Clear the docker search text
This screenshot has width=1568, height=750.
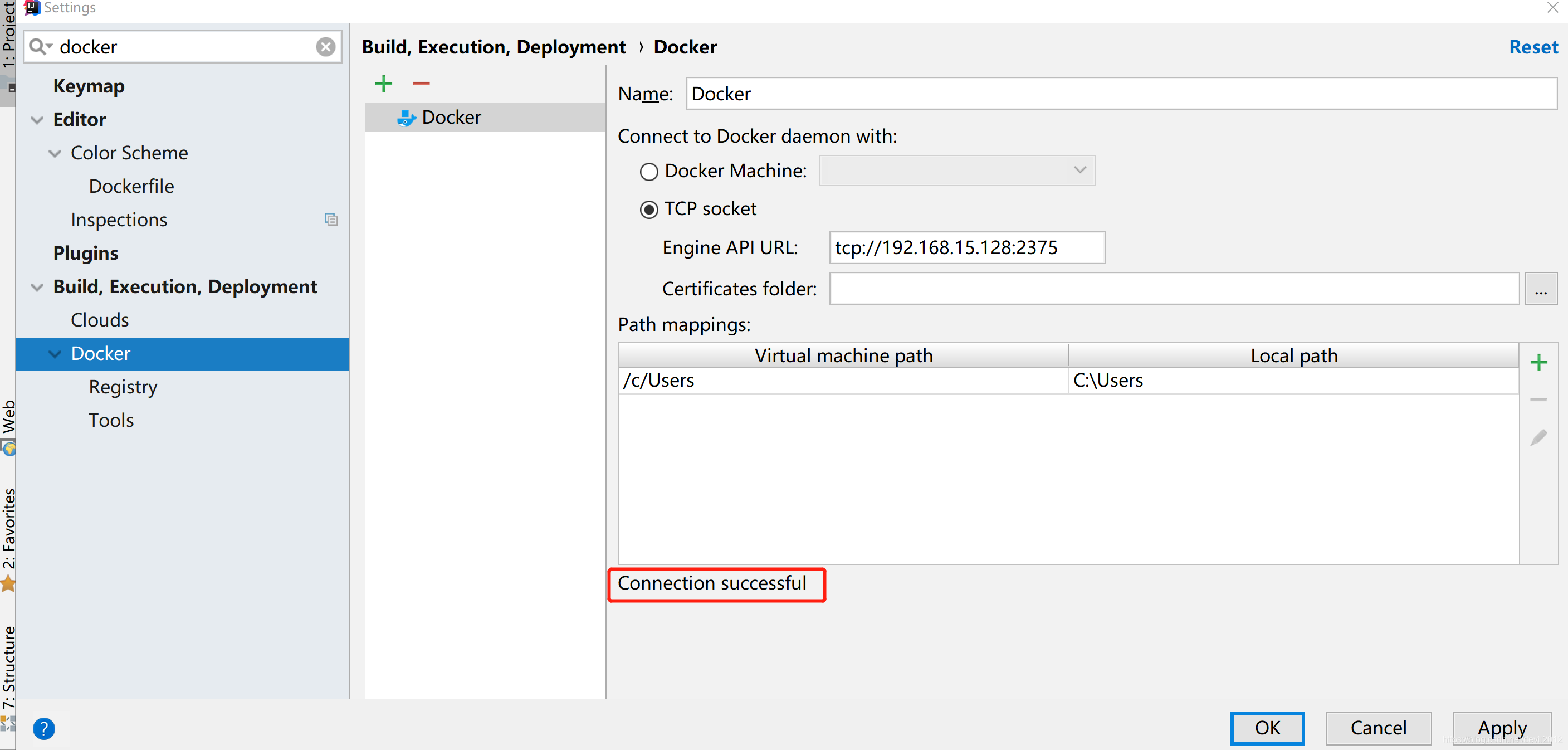pyautogui.click(x=326, y=47)
